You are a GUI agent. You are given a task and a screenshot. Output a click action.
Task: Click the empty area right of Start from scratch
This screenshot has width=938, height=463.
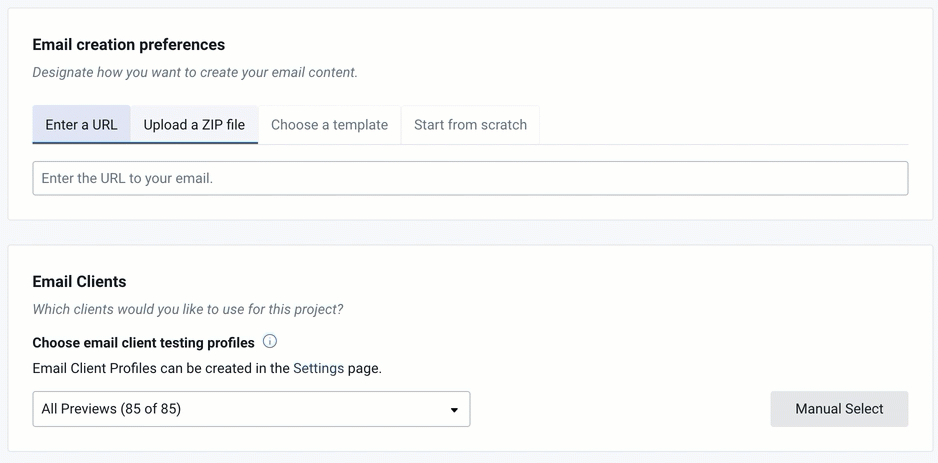click(724, 125)
